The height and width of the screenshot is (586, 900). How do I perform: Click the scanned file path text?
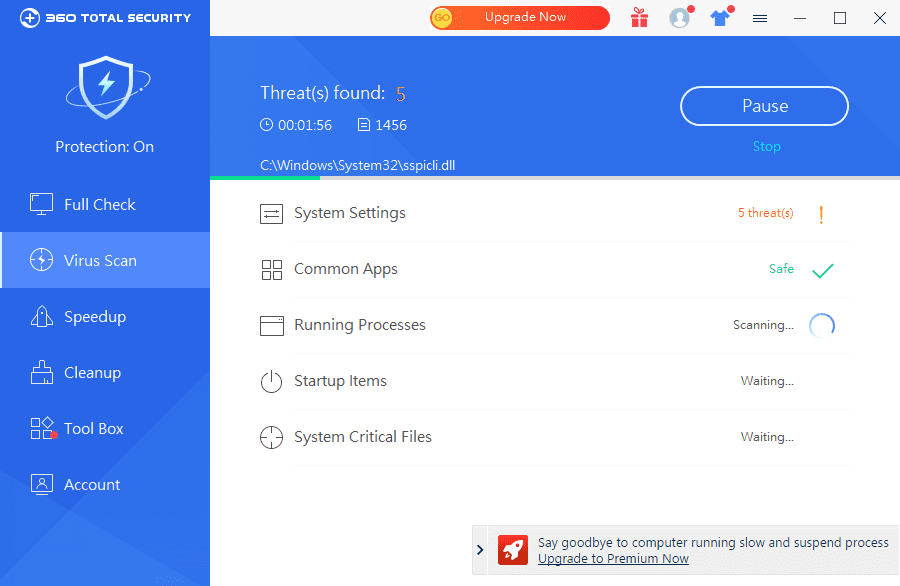coord(358,165)
